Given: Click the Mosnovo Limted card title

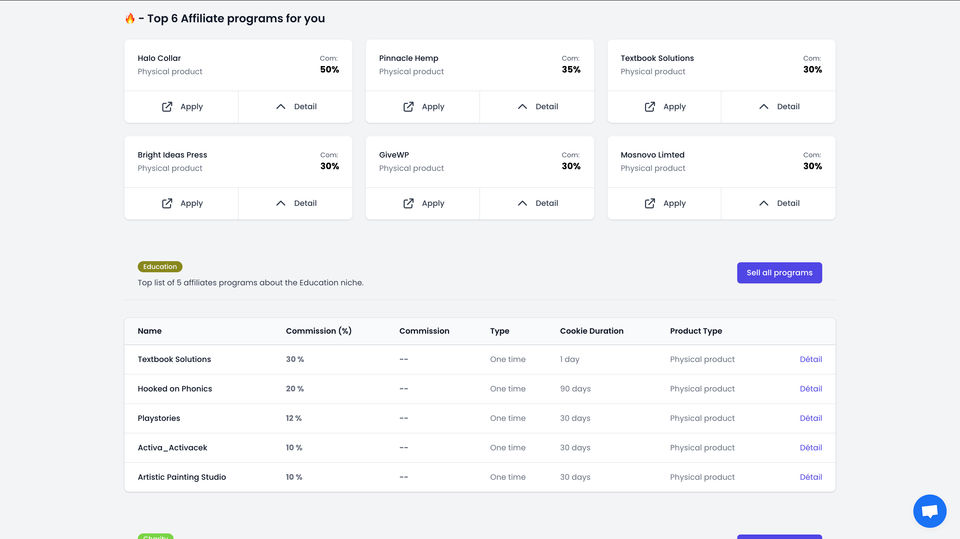Looking at the screenshot, I should [652, 155].
